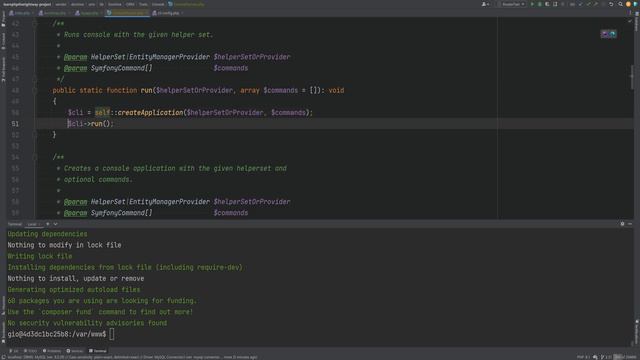This screenshot has height=360, width=640.
Task: Add a new terminal session with plus icon
Action: 48,224
